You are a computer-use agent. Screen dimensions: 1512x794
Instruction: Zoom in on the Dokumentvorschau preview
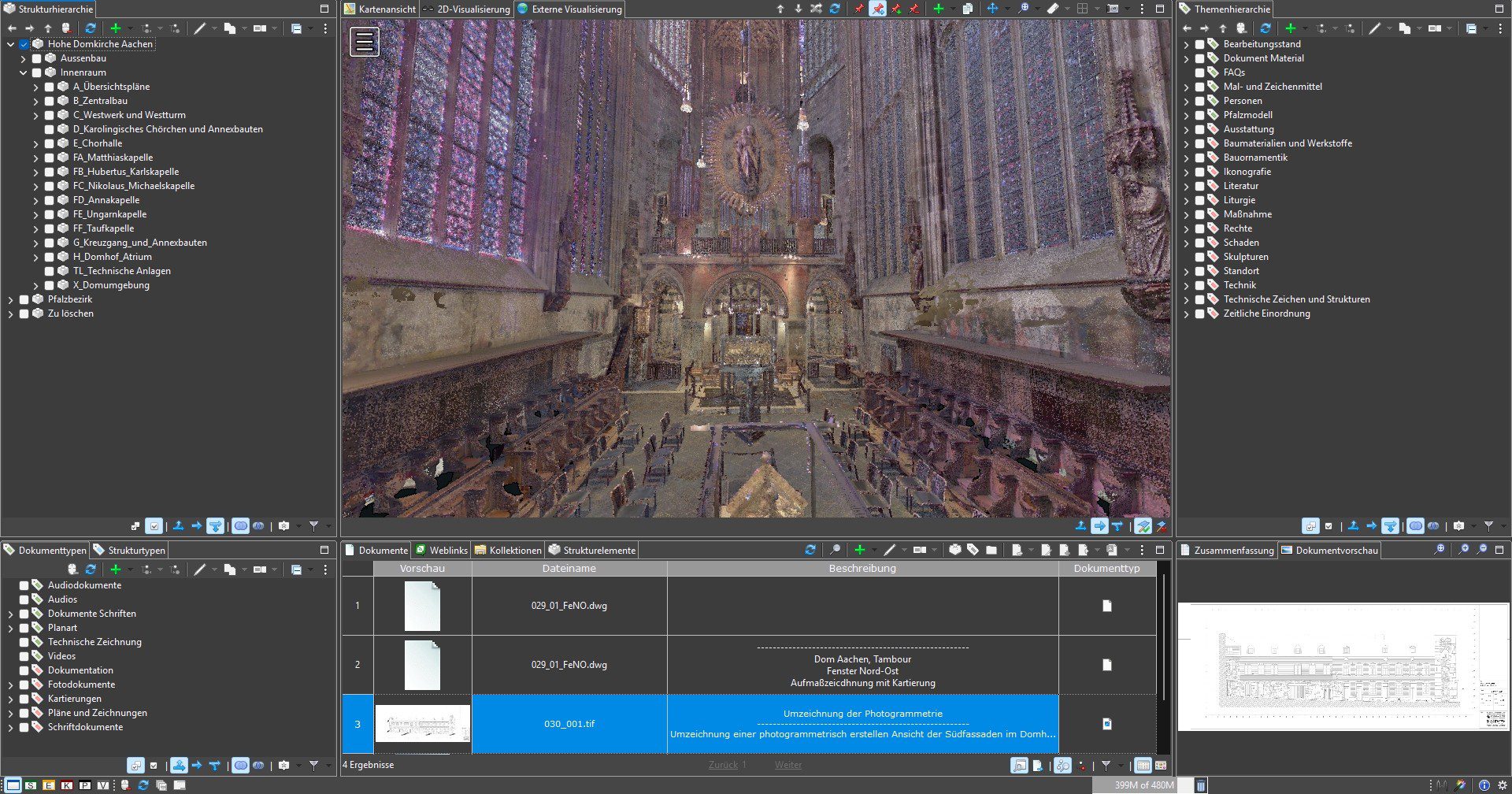[x=1463, y=550]
